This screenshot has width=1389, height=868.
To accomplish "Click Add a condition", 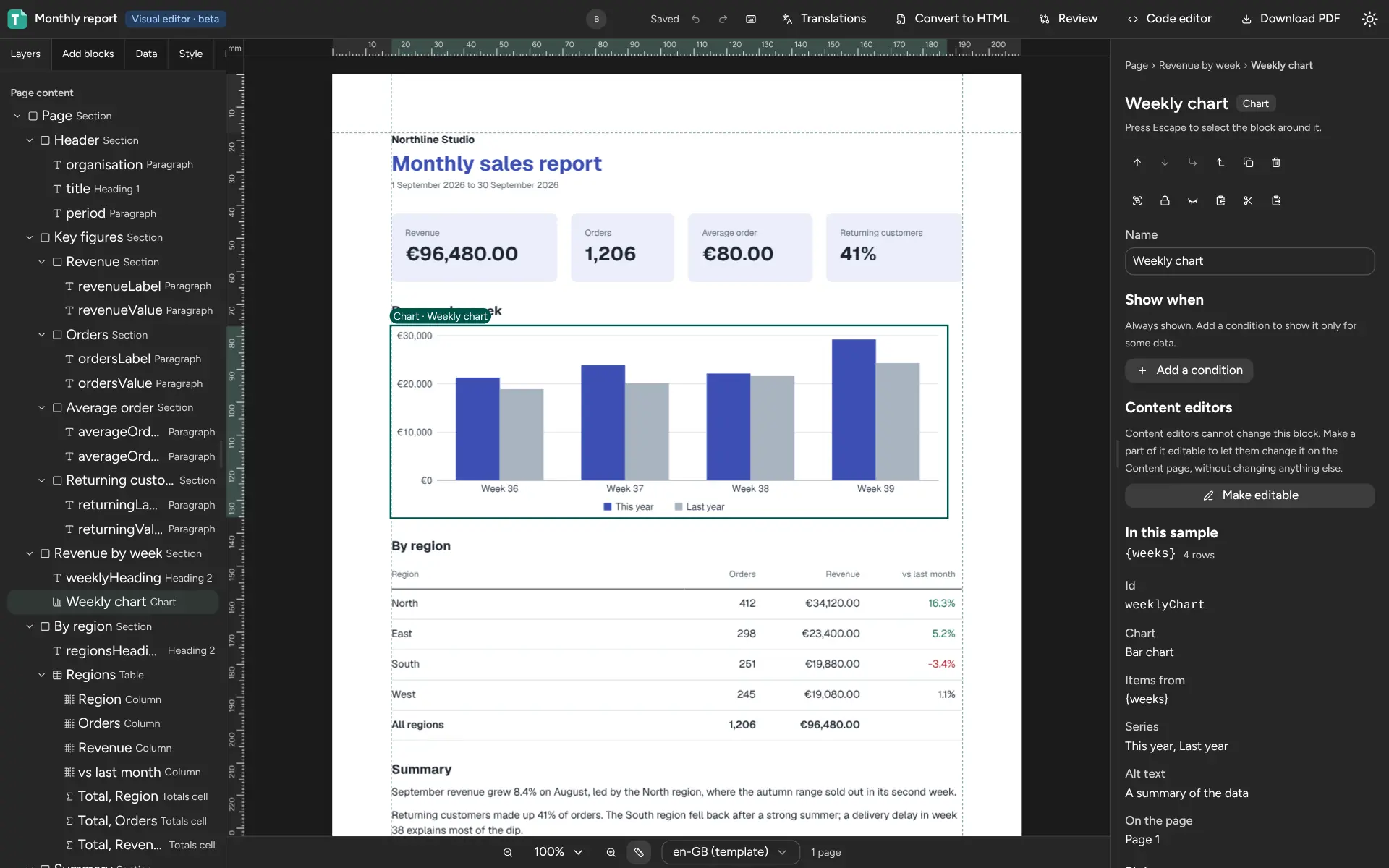I will pyautogui.click(x=1189, y=370).
